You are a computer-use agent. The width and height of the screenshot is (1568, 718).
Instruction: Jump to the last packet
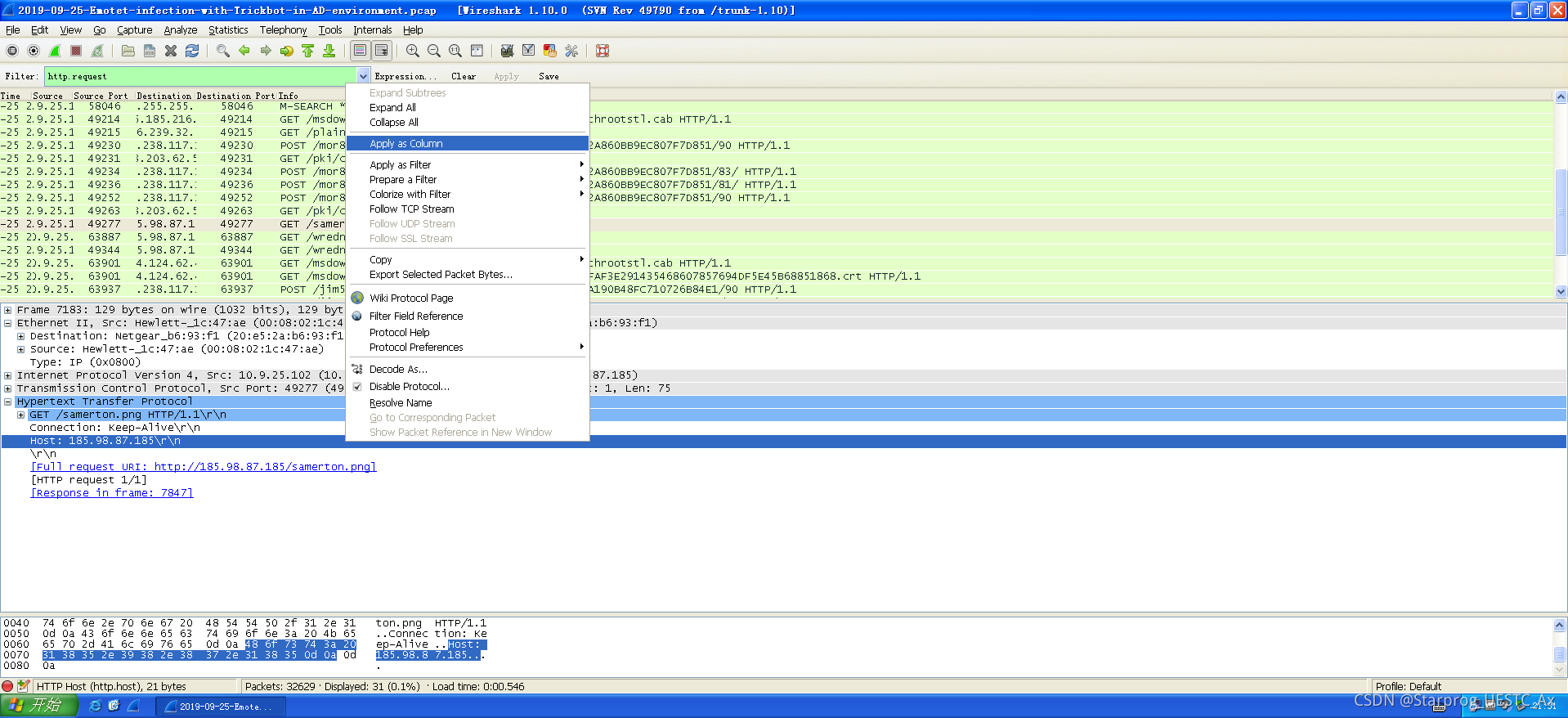coord(329,51)
